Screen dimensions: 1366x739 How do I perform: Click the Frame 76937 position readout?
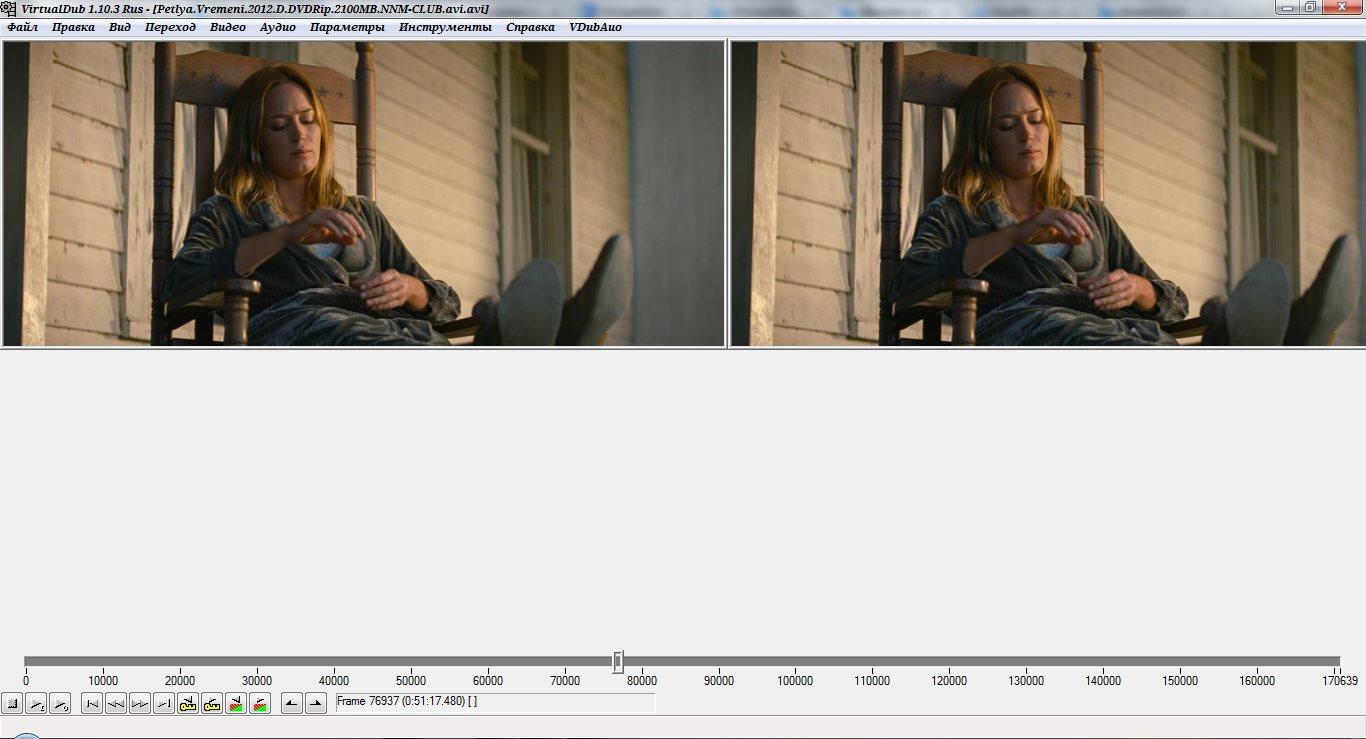(495, 702)
